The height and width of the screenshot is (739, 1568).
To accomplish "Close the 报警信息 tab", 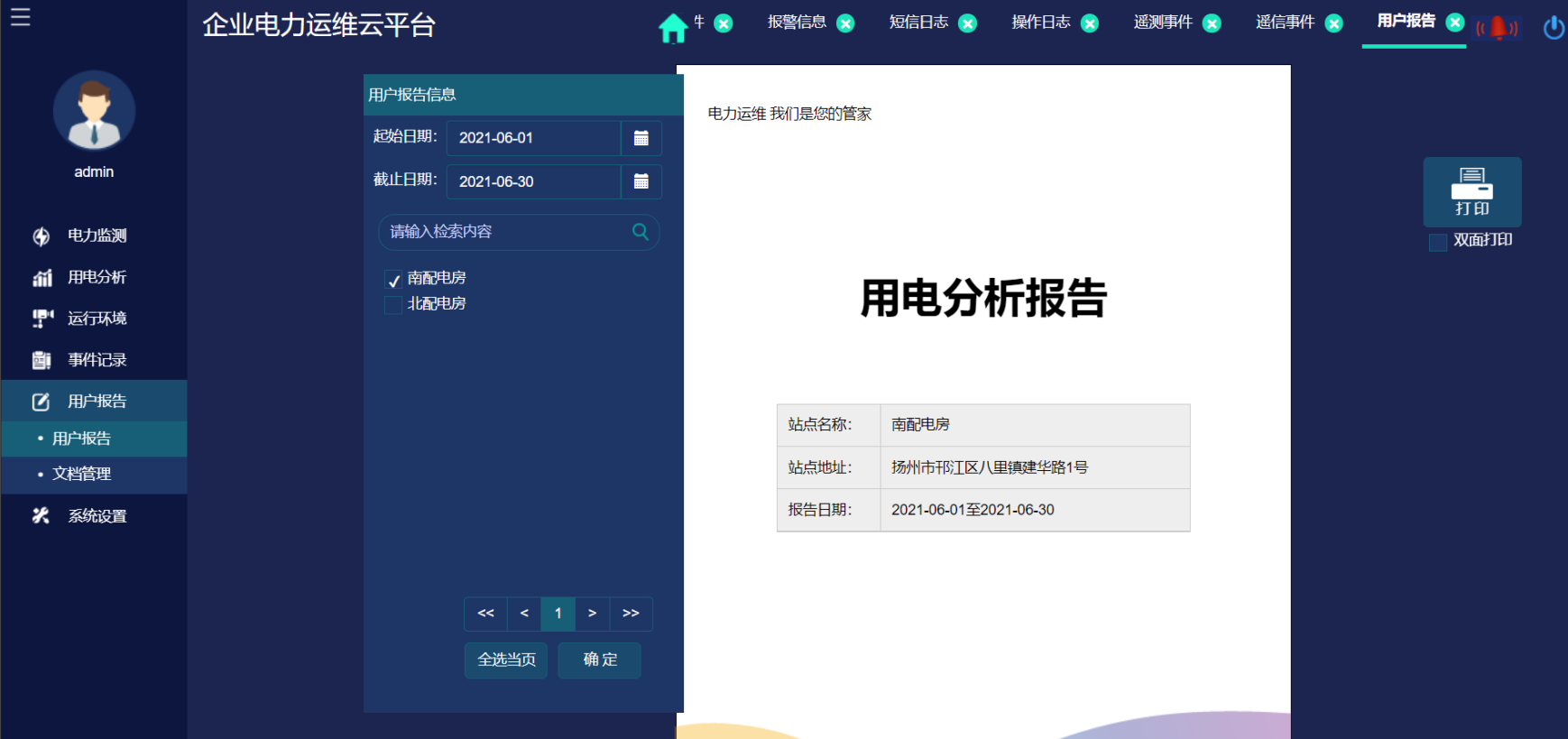I will (x=845, y=23).
